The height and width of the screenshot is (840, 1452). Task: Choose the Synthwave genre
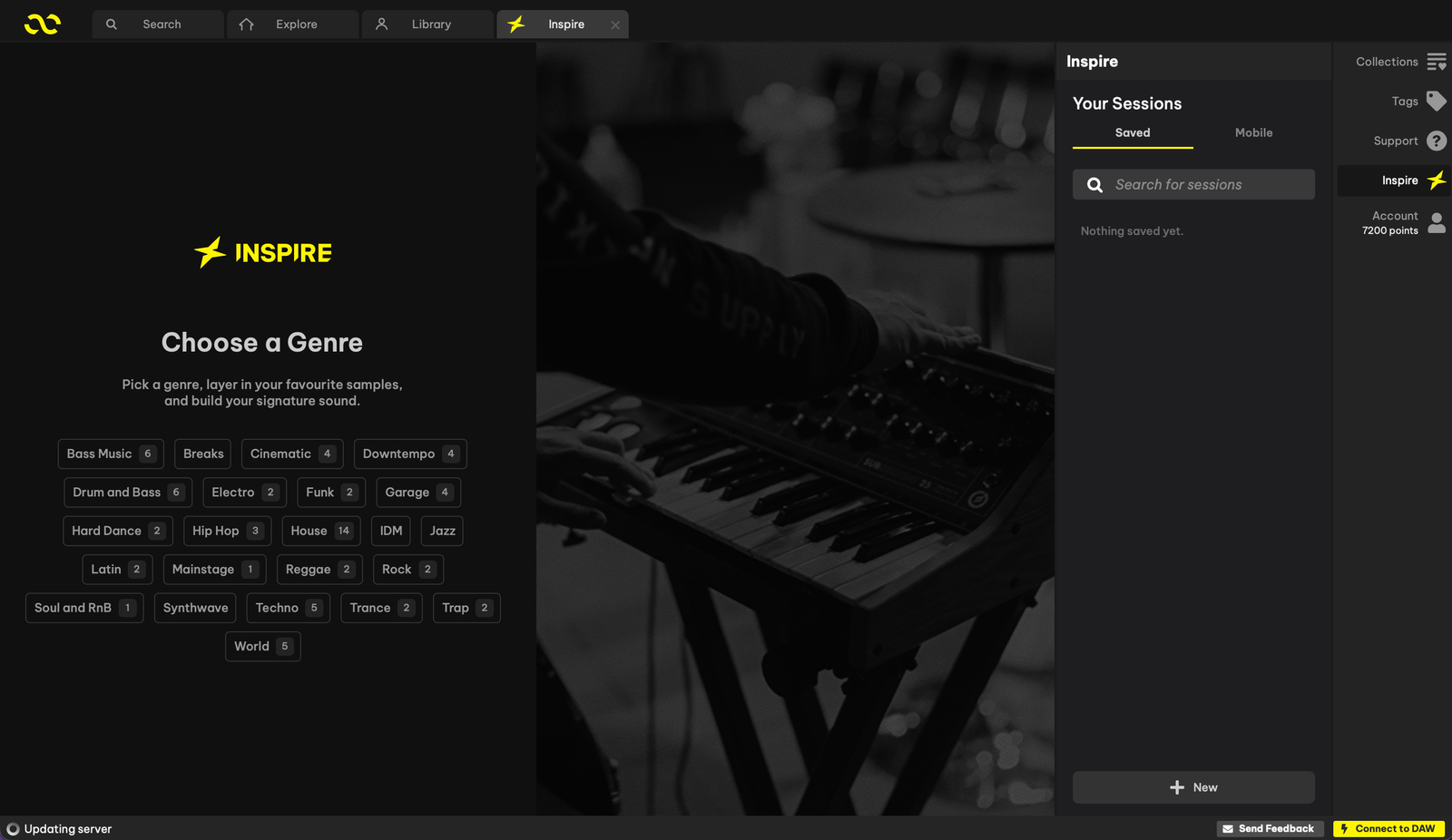click(x=195, y=608)
